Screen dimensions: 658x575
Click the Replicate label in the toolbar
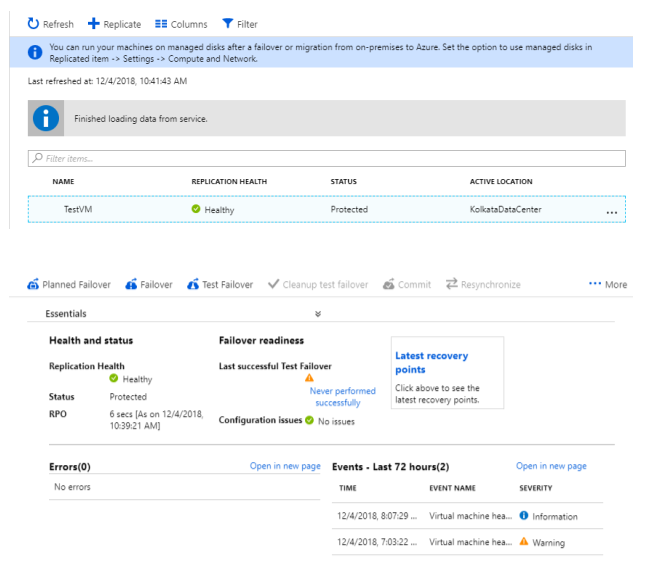click(x=122, y=24)
